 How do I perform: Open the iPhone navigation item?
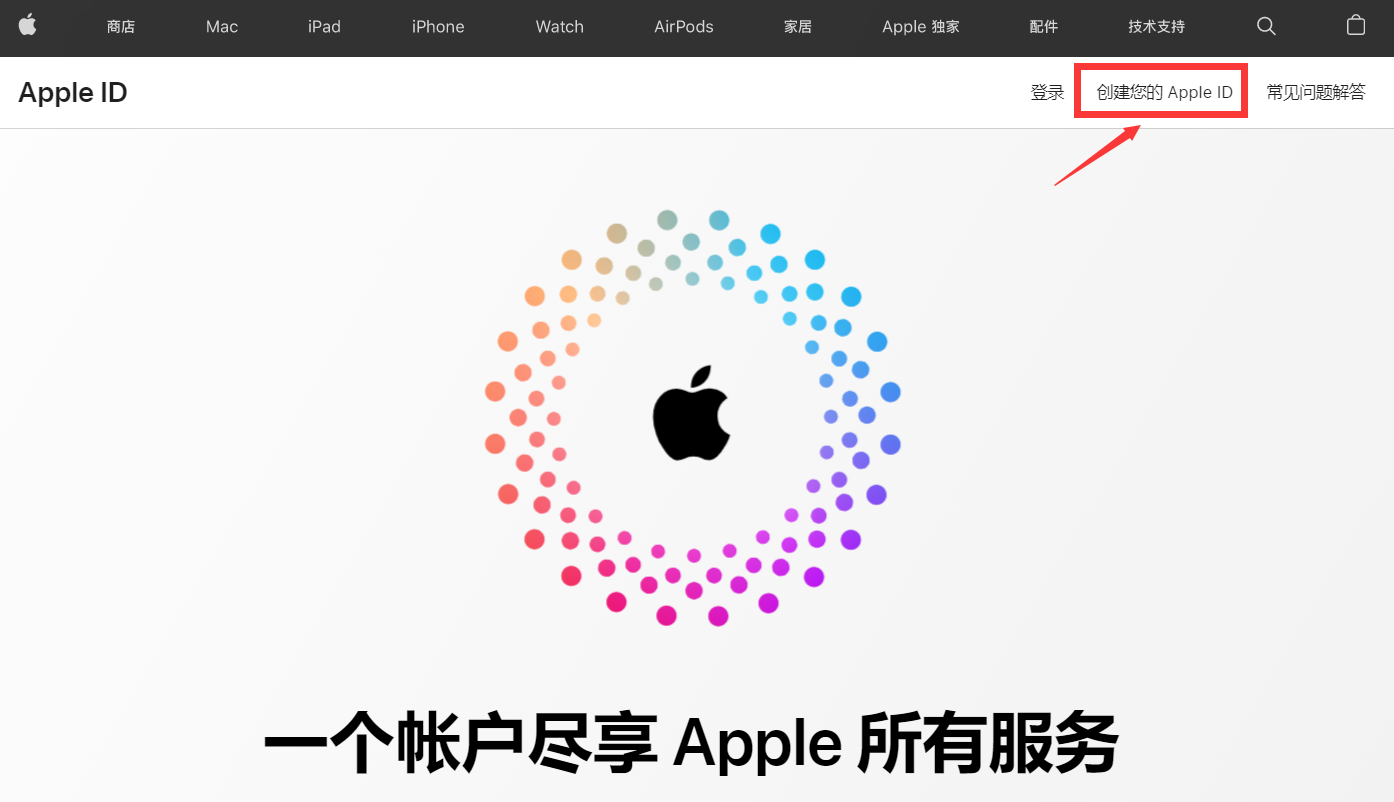click(x=438, y=27)
